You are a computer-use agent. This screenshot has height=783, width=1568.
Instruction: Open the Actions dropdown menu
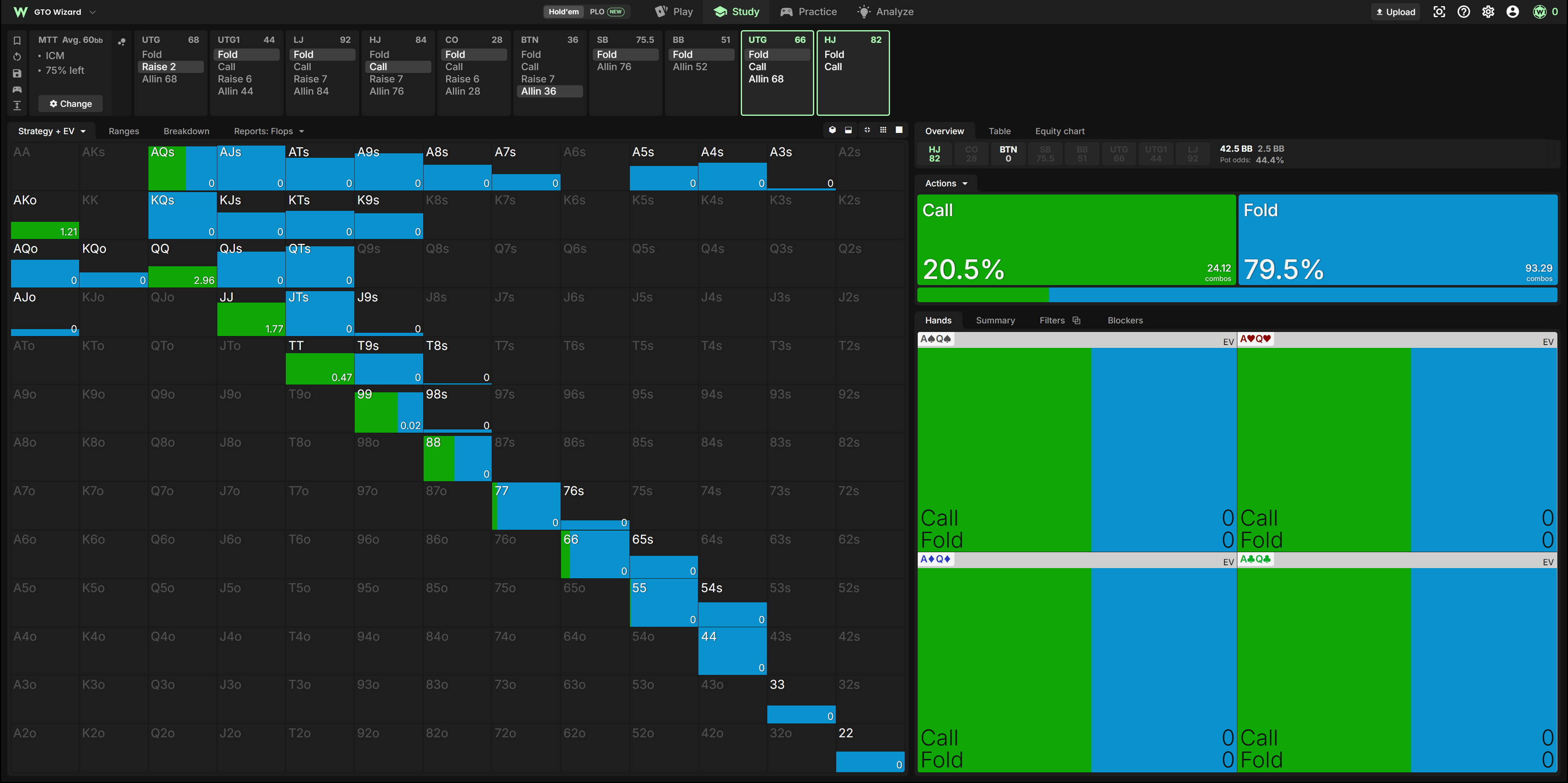point(946,183)
